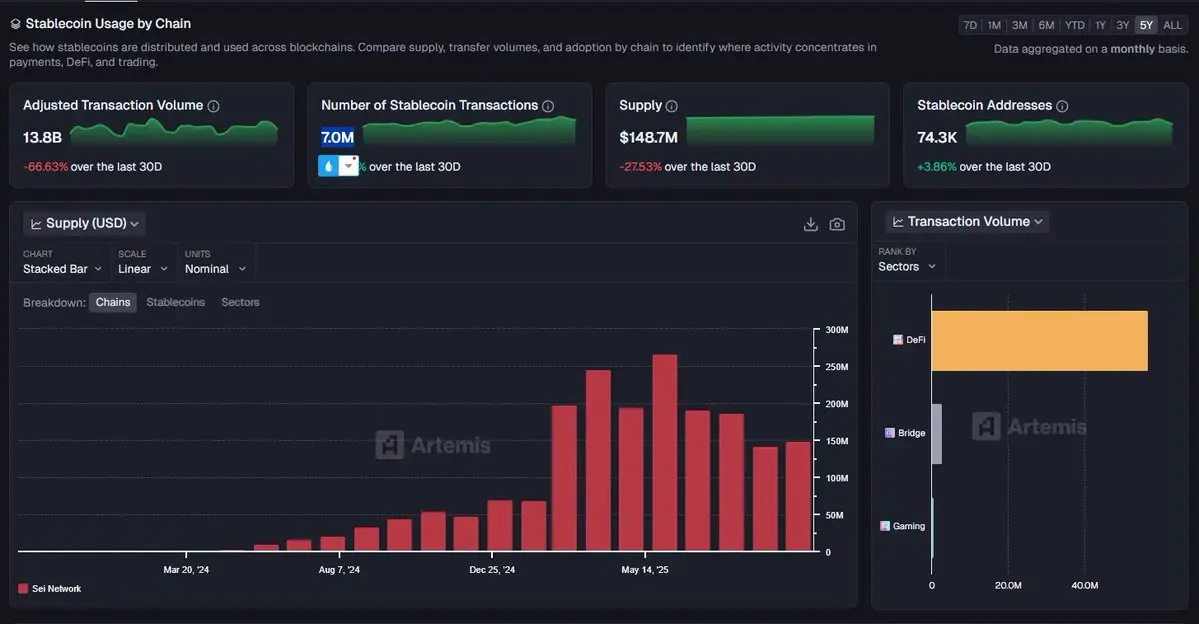This screenshot has width=1199, height=624.
Task: Click the DeFi sector icon in ranking
Action: [x=898, y=340]
